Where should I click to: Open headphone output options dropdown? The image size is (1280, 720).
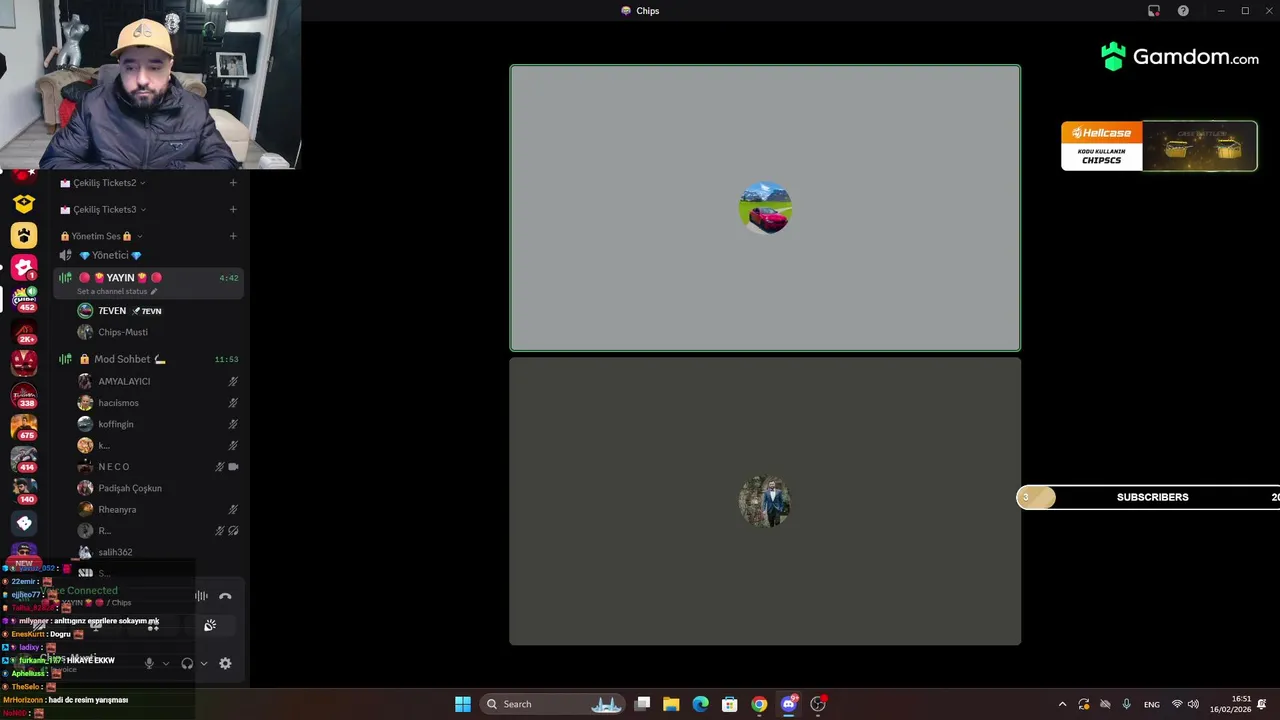tap(204, 663)
